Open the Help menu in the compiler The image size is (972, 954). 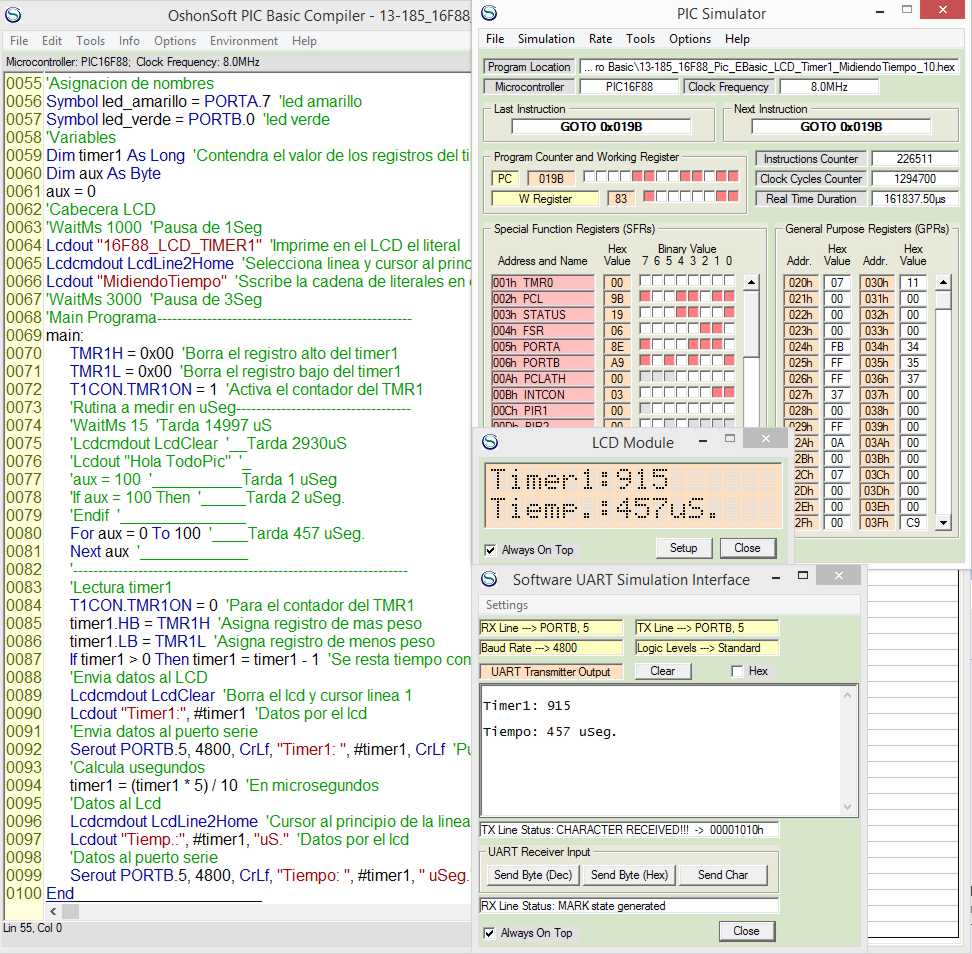coord(304,41)
